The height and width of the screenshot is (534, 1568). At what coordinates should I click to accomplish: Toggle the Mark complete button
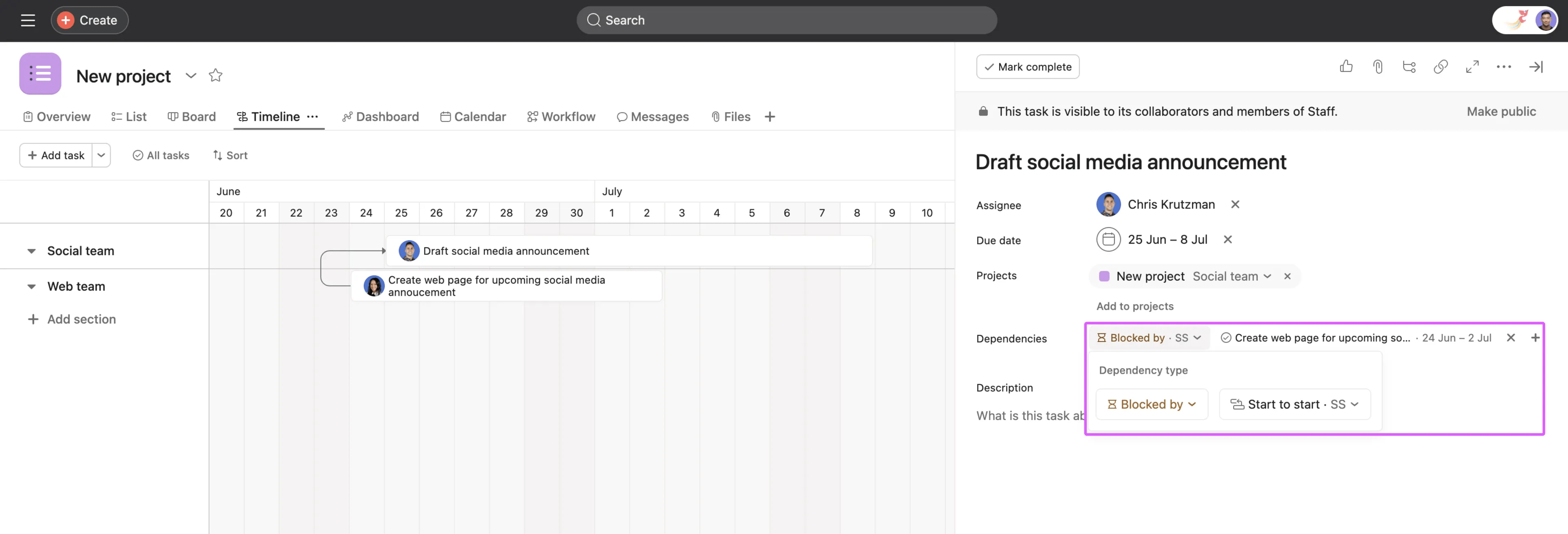1027,66
